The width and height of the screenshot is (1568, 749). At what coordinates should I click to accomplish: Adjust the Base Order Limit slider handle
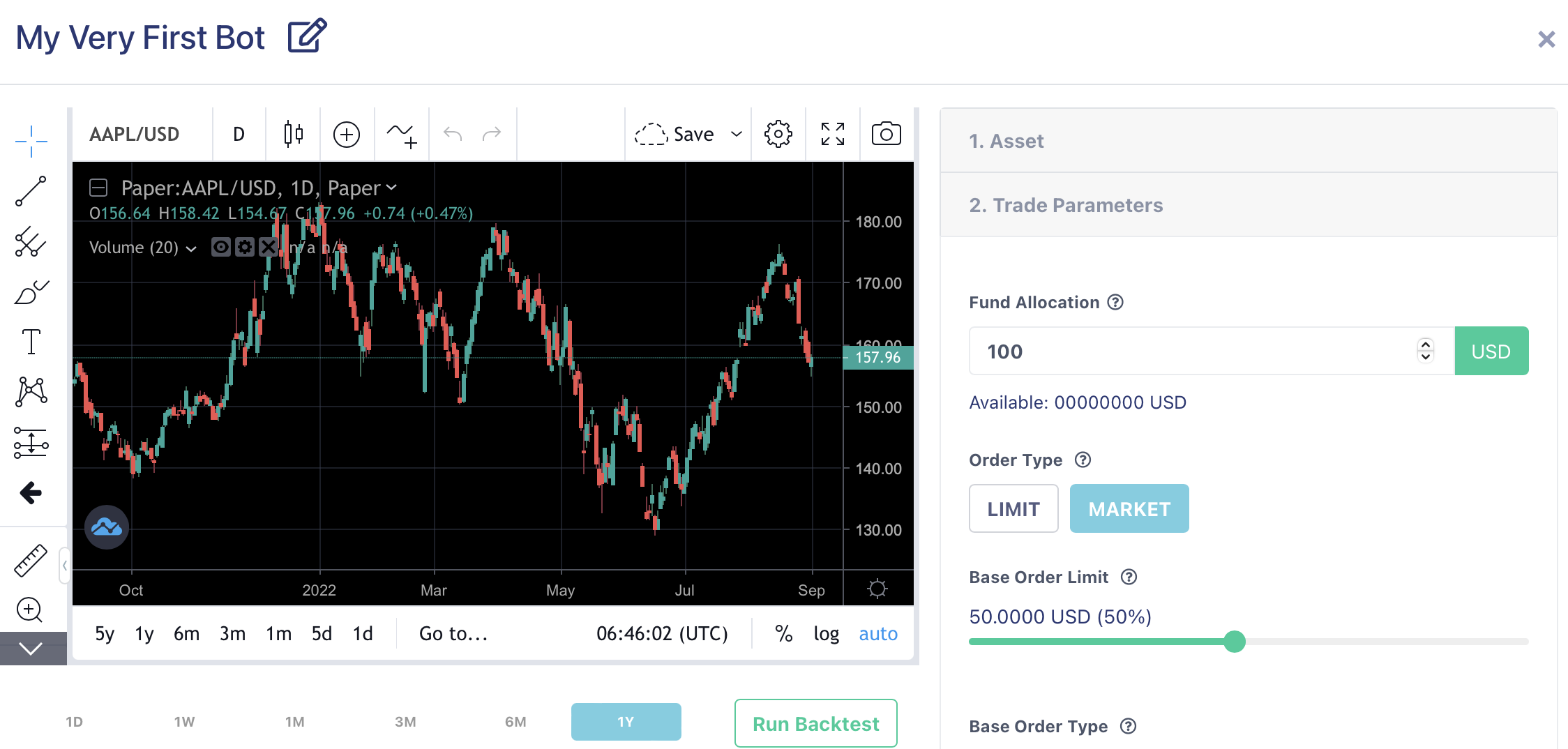click(1235, 642)
